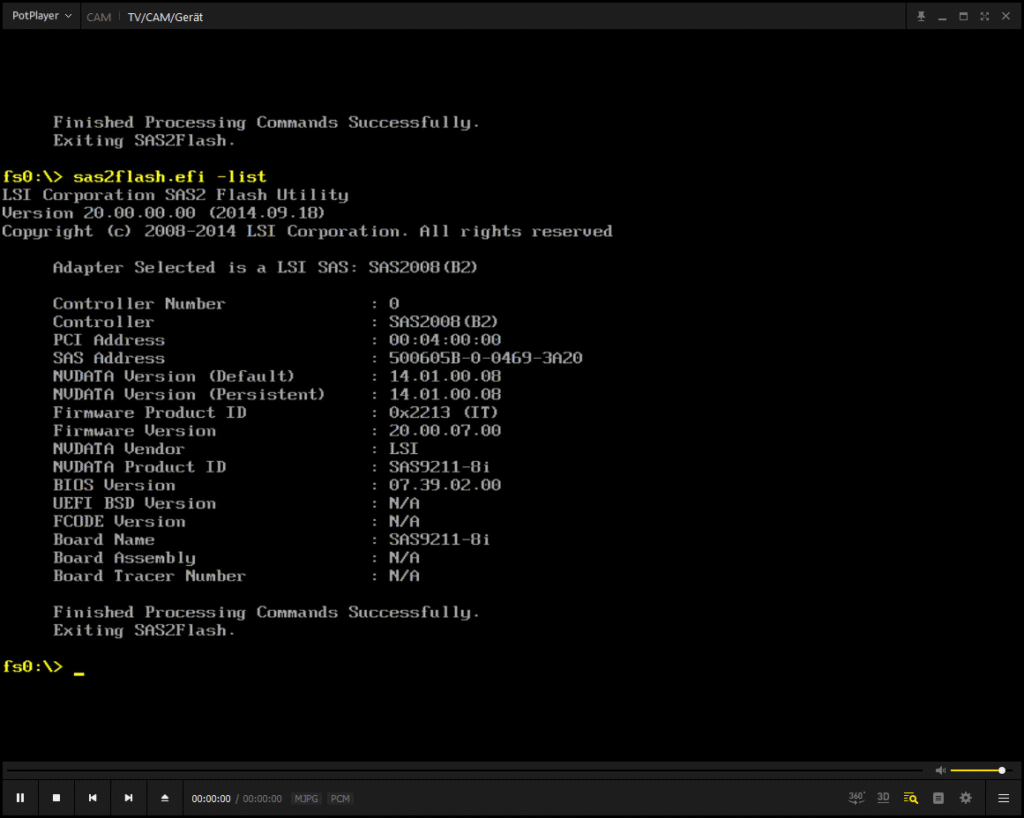Toggle 3D video mode
Viewport: 1024px width, 818px height.
pyautogui.click(x=883, y=797)
